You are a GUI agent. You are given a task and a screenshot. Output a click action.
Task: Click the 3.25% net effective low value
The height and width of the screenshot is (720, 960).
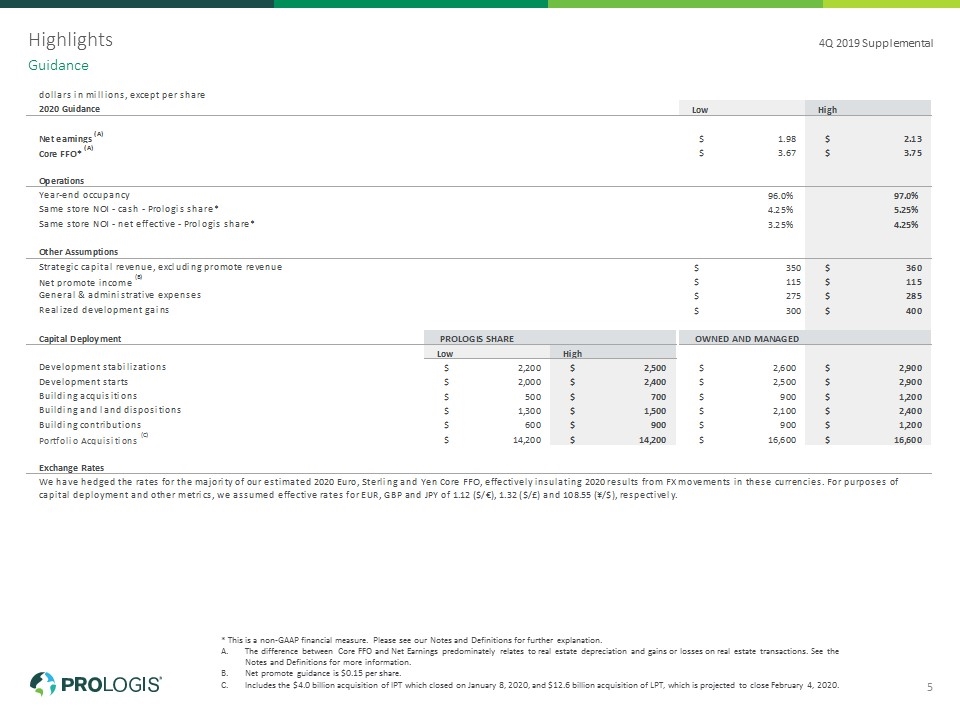click(781, 225)
